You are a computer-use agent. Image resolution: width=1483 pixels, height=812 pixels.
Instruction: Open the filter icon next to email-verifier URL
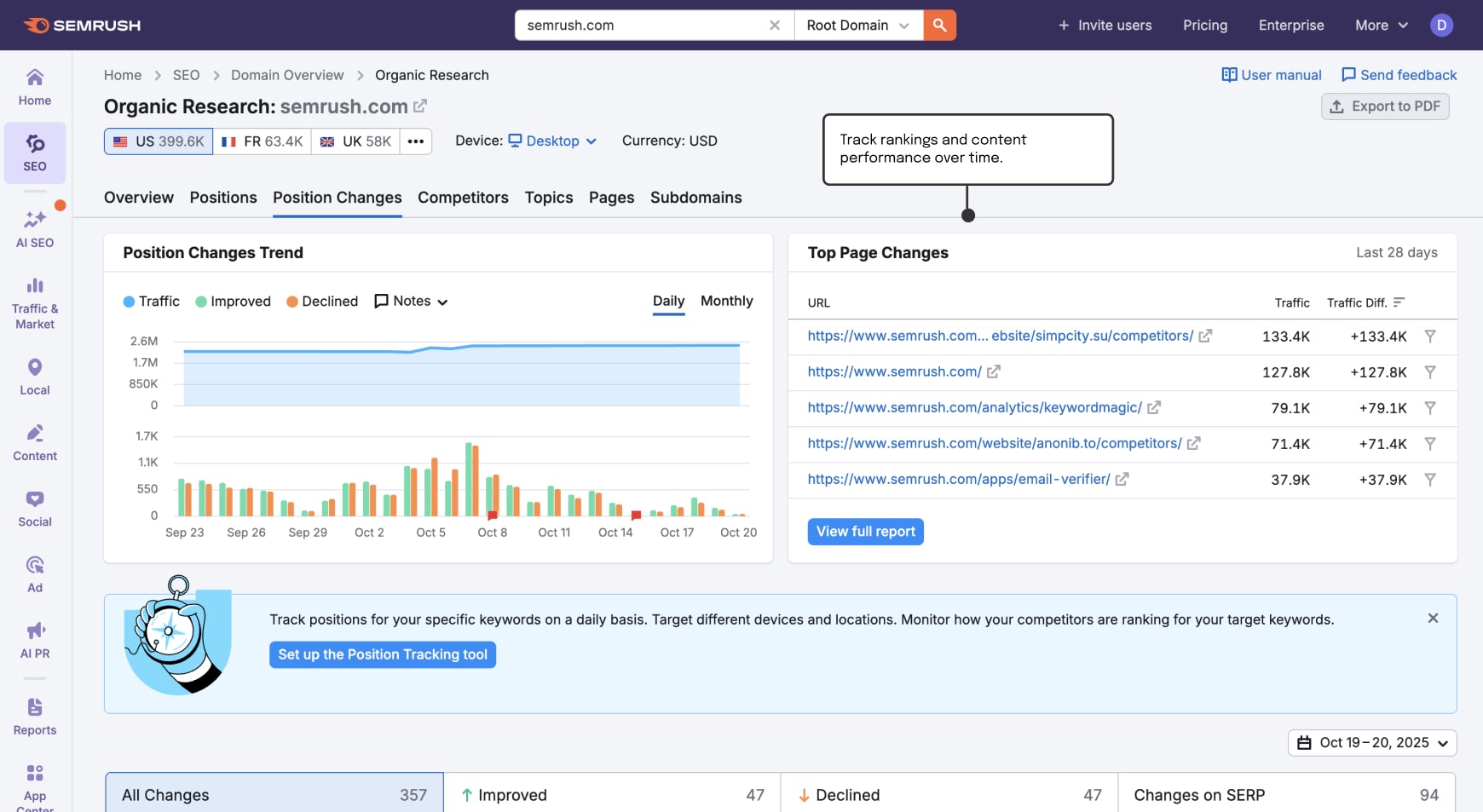pos(1428,479)
